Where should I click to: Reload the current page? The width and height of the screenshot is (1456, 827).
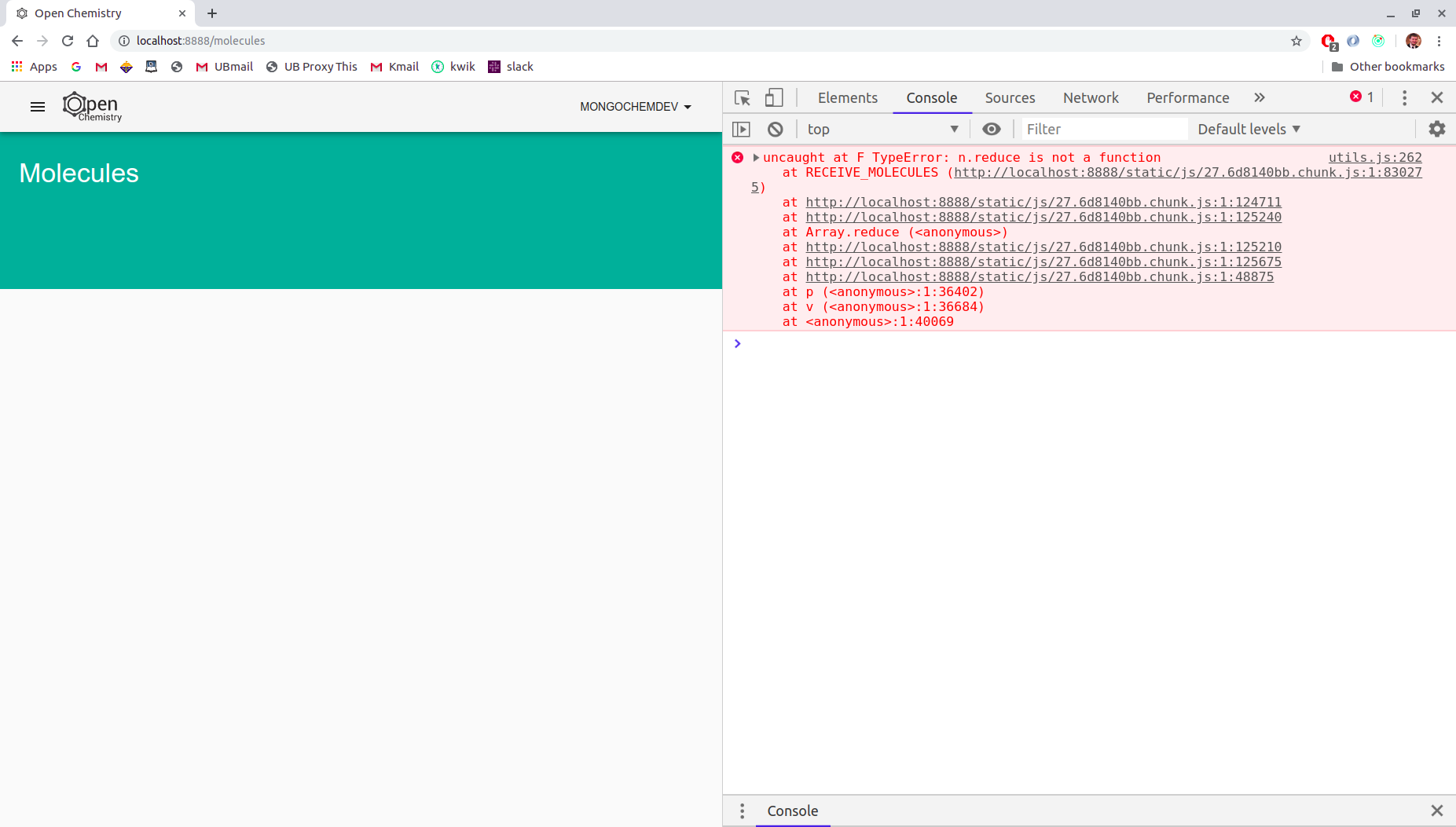[68, 41]
